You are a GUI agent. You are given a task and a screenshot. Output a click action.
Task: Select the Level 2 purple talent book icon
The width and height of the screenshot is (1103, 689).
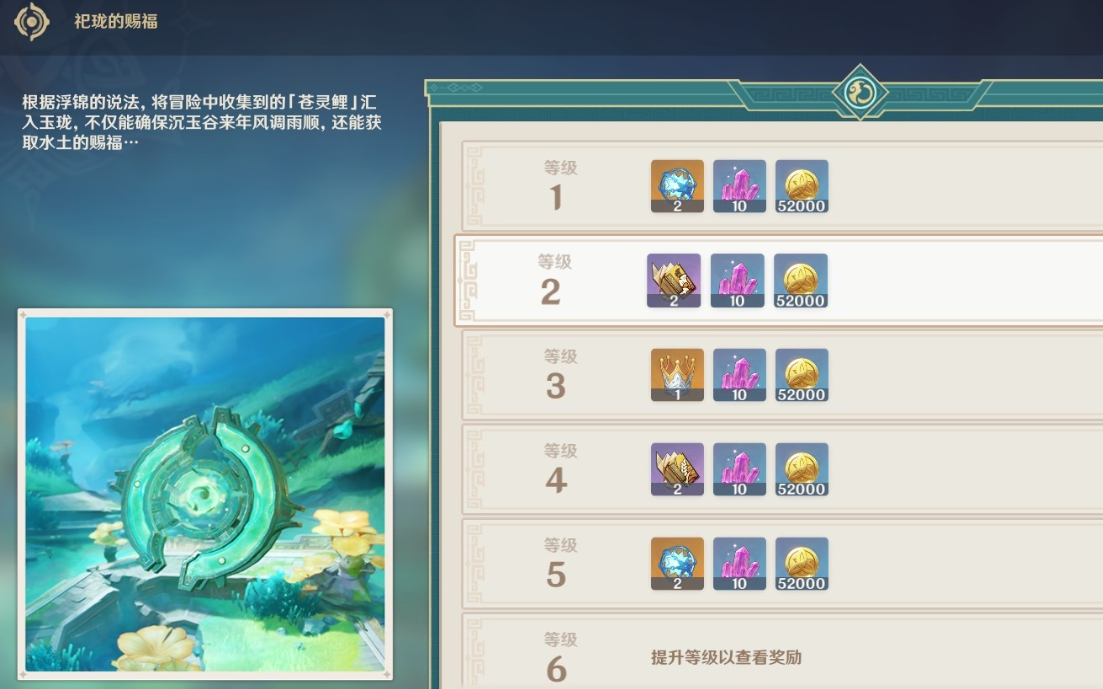pyautogui.click(x=673, y=280)
